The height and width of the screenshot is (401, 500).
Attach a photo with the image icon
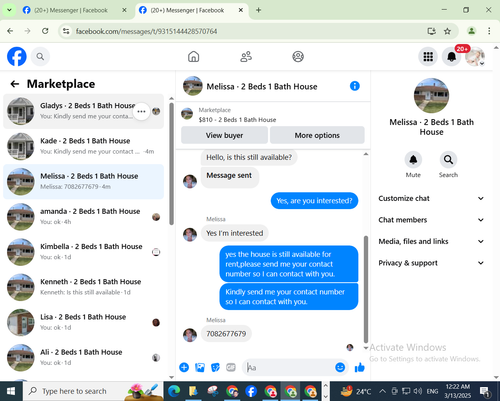coord(200,367)
